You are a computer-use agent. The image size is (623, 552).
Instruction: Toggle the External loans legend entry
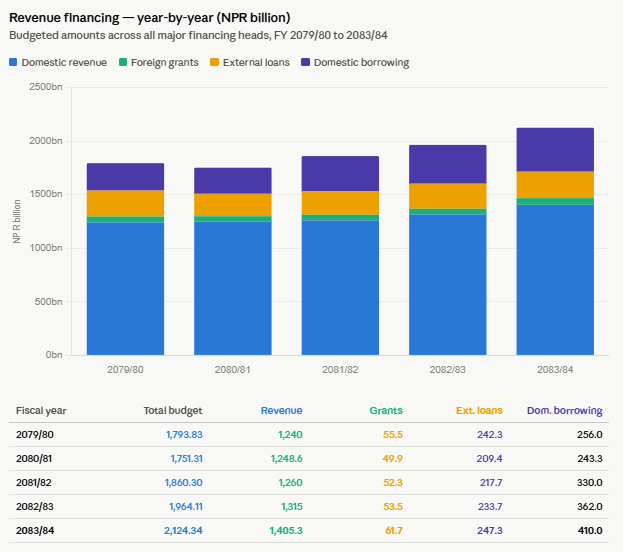250,62
